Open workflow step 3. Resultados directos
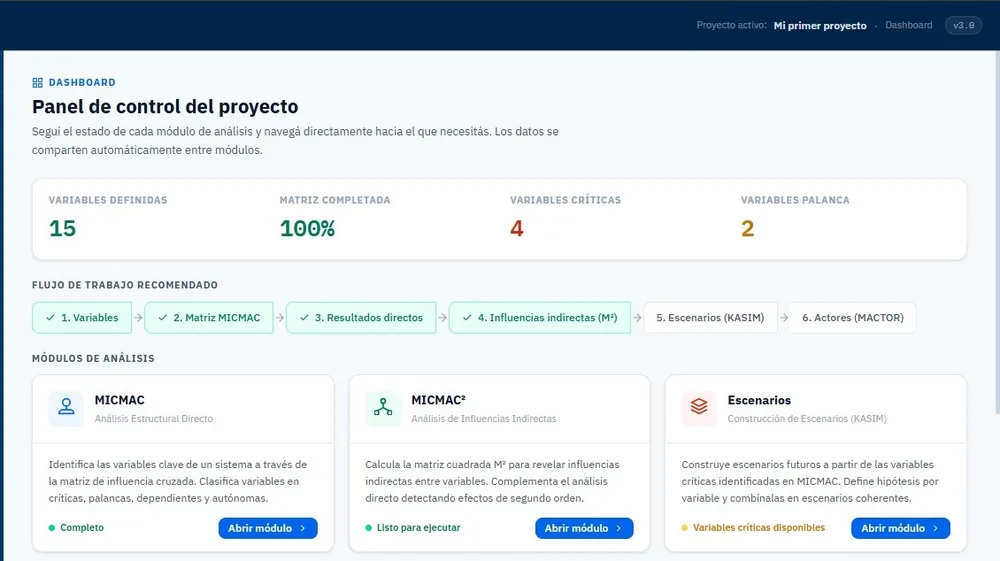The width and height of the screenshot is (1000, 561). tap(362, 317)
